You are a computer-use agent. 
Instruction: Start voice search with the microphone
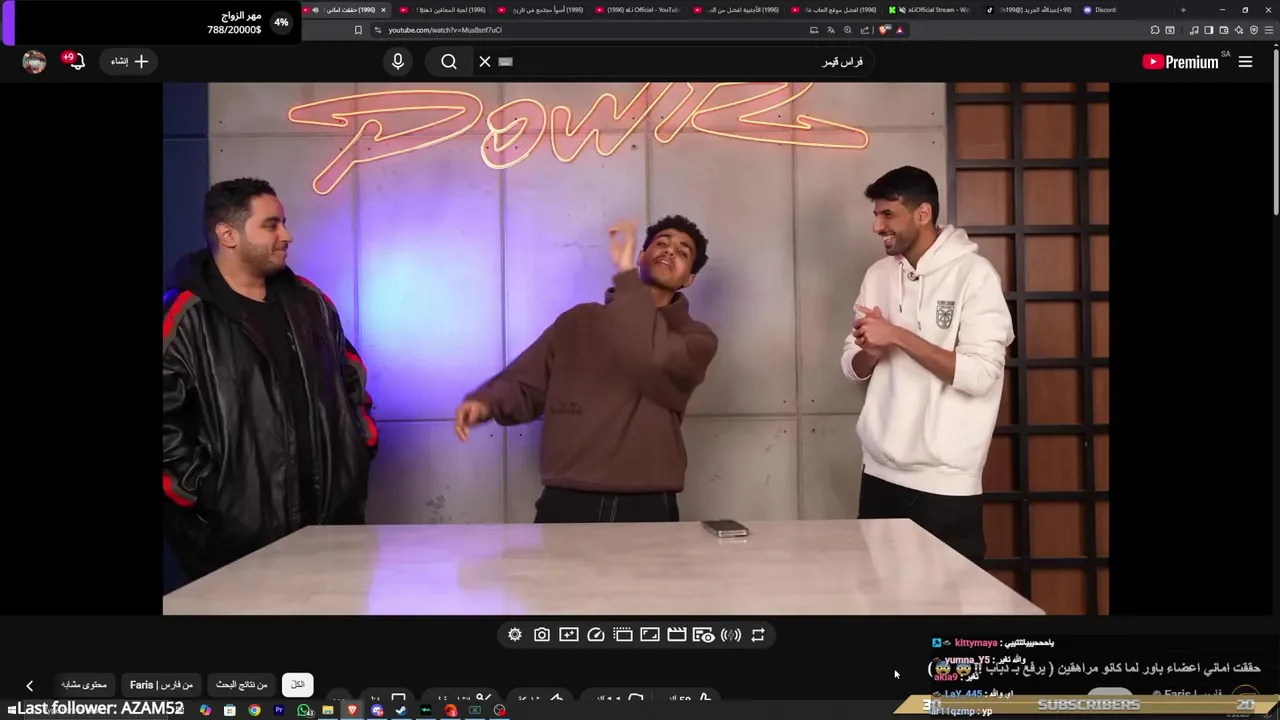coord(398,62)
